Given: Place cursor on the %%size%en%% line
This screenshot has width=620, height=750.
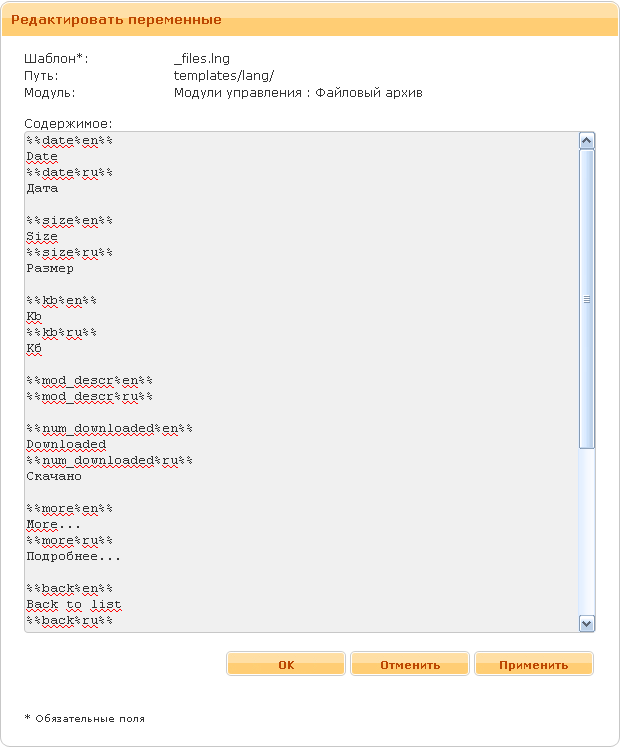Looking at the screenshot, I should tap(69, 221).
